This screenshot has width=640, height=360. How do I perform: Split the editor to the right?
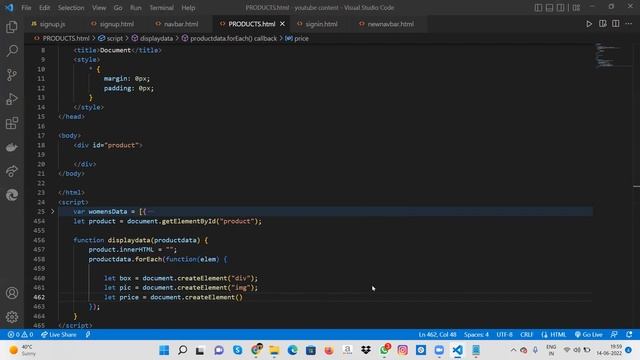[616, 24]
